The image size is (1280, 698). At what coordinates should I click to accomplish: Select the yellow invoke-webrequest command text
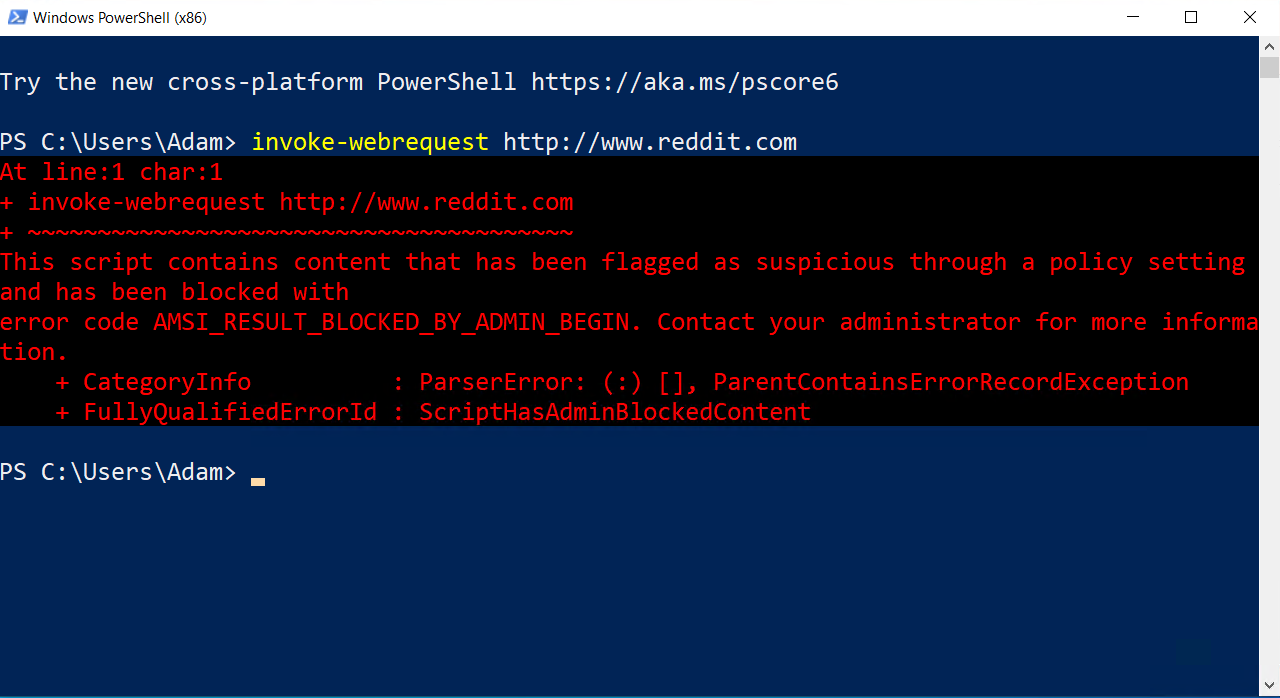click(x=369, y=142)
